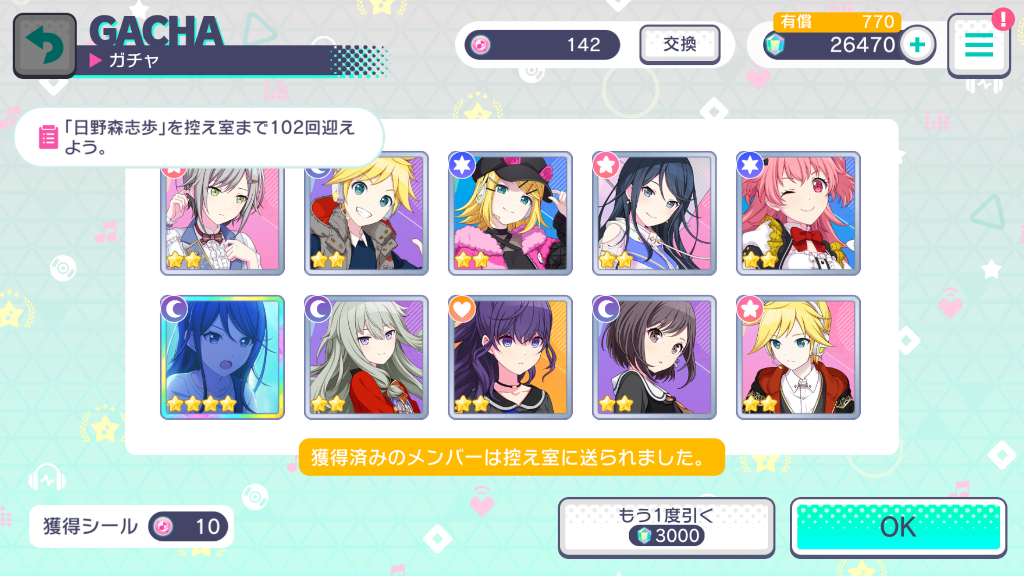The image size is (1024, 576).
Task: Tap the green back arrow button
Action: pyautogui.click(x=44, y=46)
